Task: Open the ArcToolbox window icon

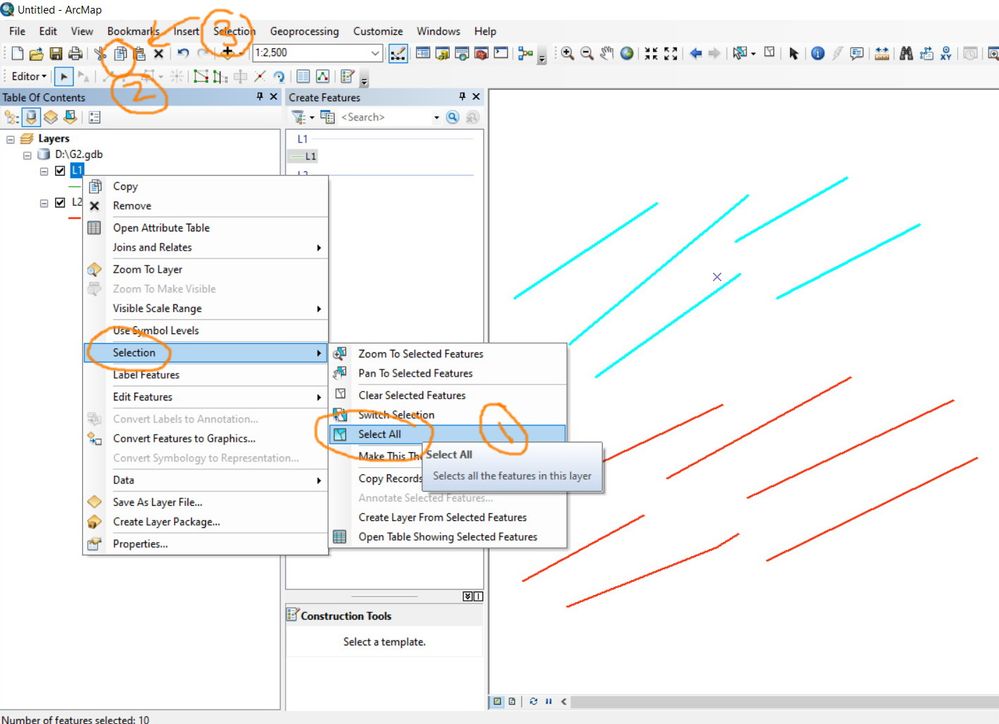Action: tap(481, 54)
